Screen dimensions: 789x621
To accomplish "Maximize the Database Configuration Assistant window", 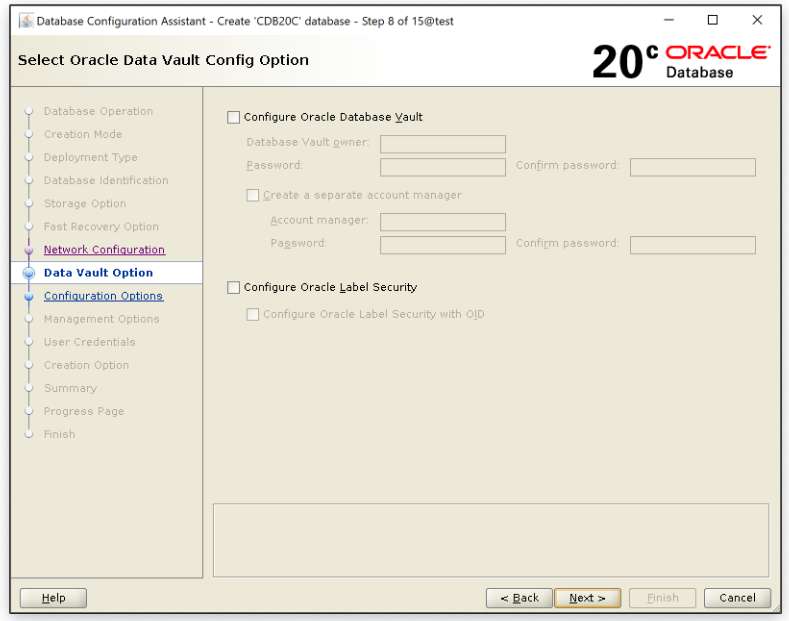I will (x=712, y=20).
